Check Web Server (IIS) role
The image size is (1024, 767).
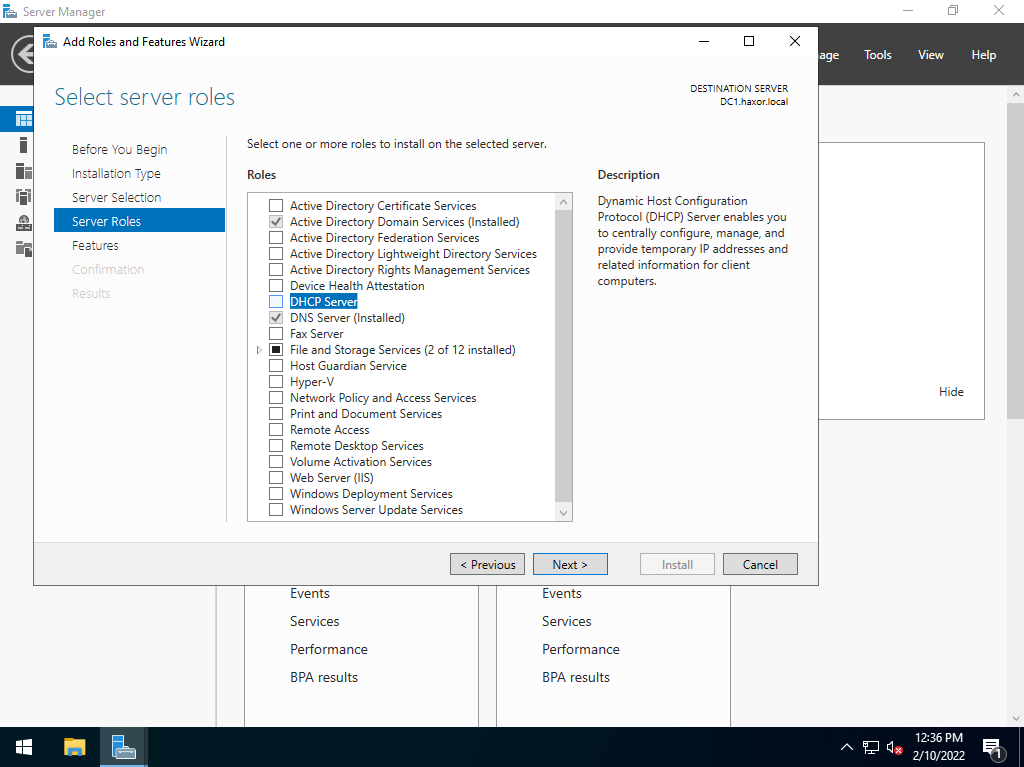[x=276, y=478]
